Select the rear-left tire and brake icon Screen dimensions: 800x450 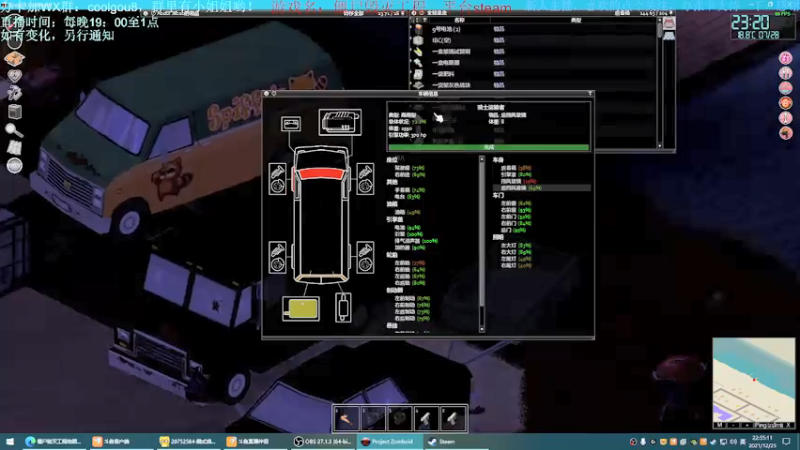[278, 257]
